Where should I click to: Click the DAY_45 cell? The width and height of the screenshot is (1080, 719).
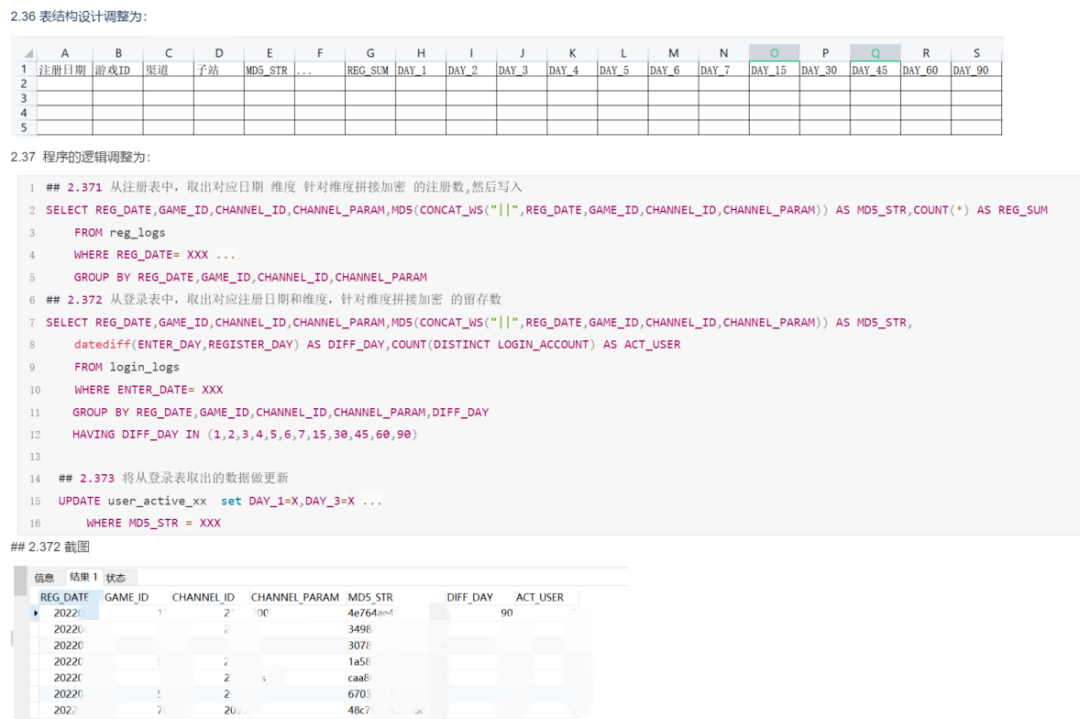coord(875,70)
